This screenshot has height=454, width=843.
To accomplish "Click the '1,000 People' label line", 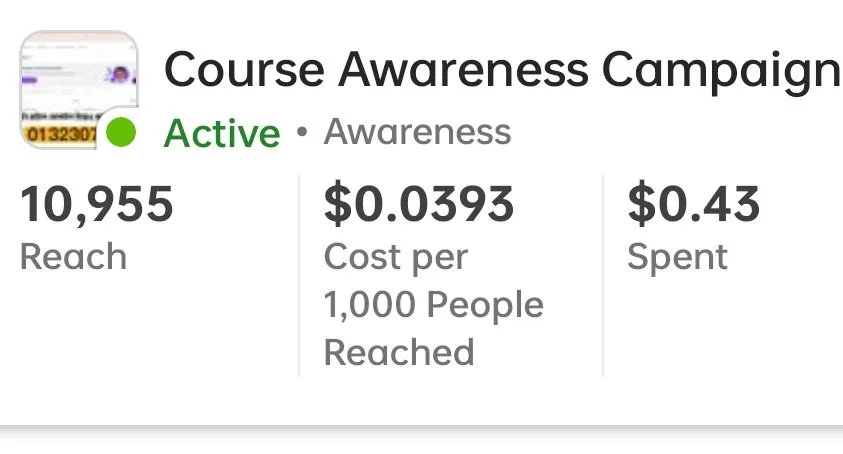I will tap(433, 305).
